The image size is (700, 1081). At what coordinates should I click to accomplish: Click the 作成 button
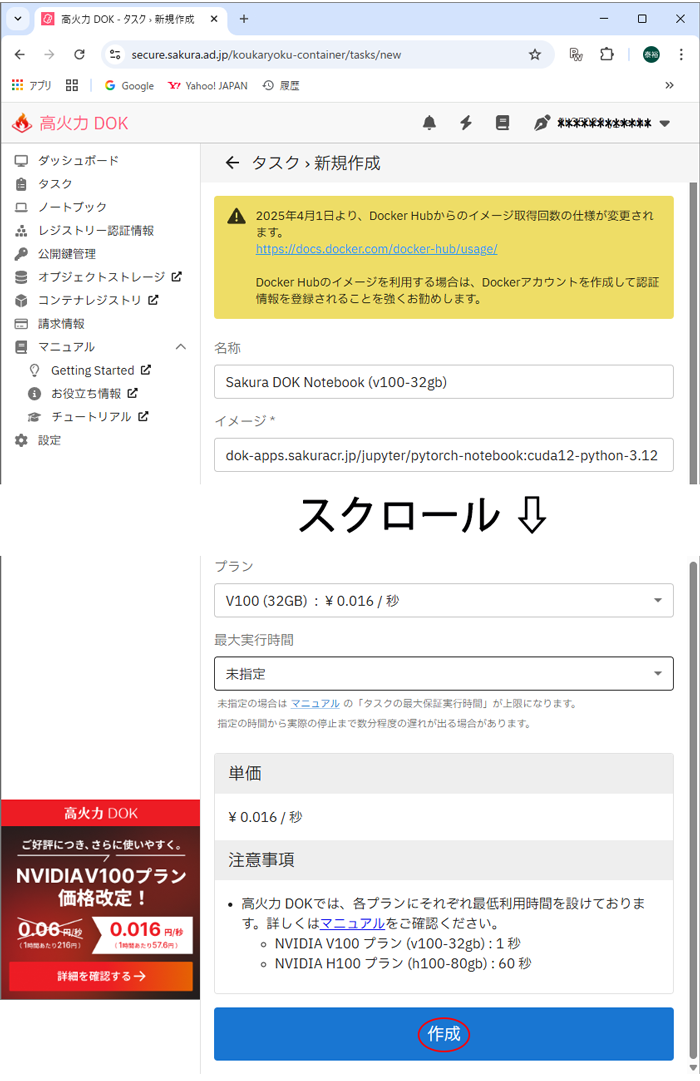tap(443, 1034)
